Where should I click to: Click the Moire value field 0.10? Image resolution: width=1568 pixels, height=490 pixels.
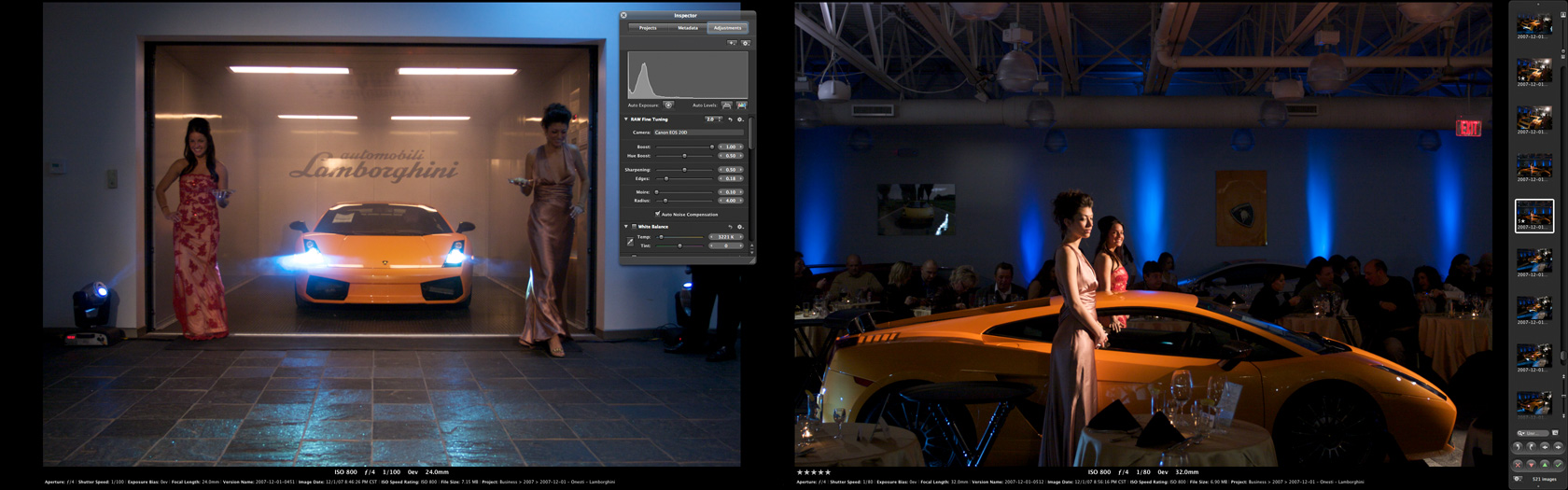[731, 192]
